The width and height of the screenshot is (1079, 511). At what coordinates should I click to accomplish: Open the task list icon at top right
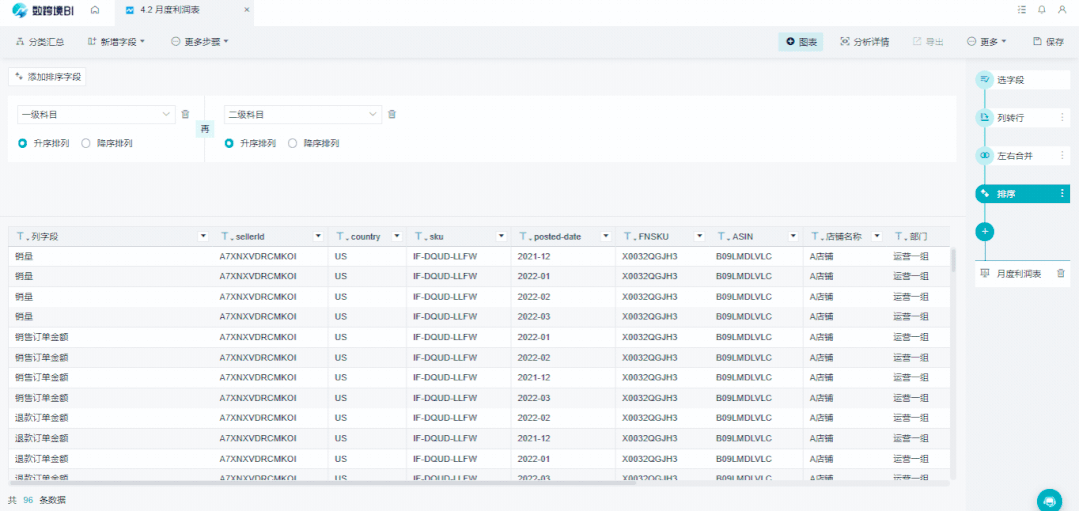[x=1022, y=10]
